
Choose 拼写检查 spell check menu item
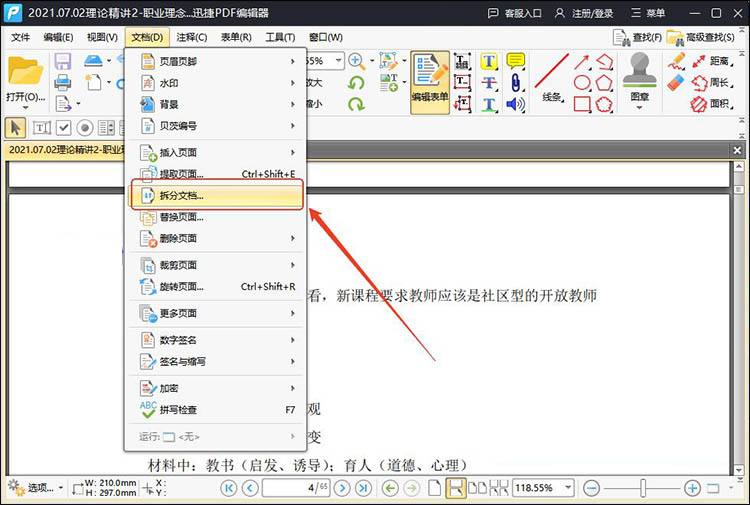tap(216, 410)
